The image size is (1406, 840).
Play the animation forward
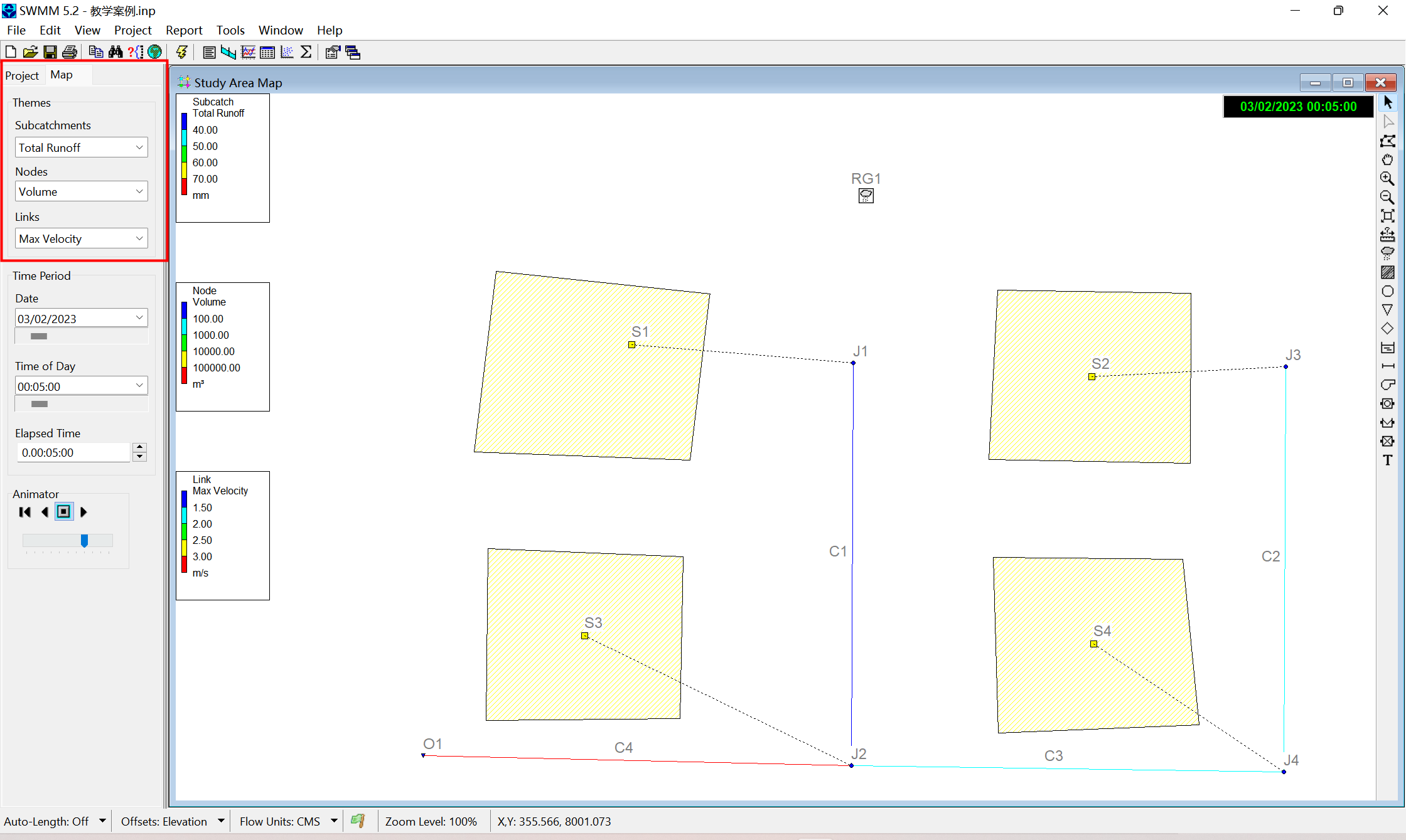(83, 512)
